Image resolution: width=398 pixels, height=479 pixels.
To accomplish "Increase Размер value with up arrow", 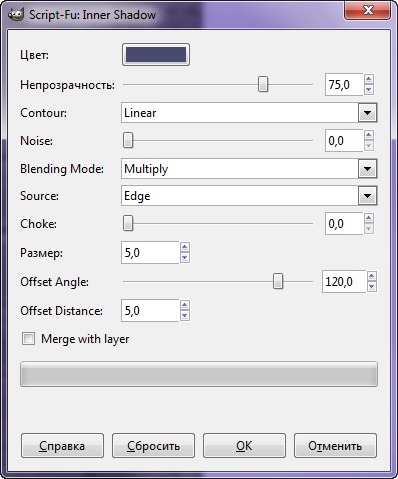I will 185,248.
